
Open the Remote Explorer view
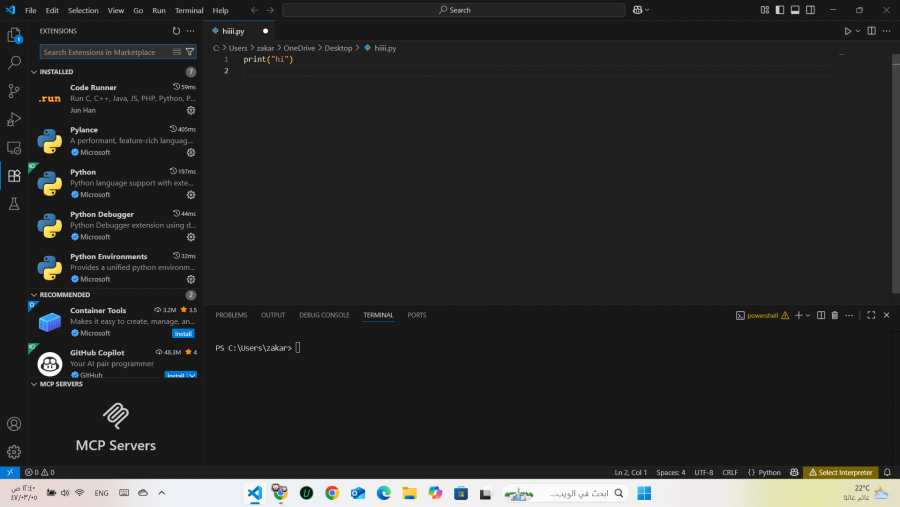pos(14,148)
